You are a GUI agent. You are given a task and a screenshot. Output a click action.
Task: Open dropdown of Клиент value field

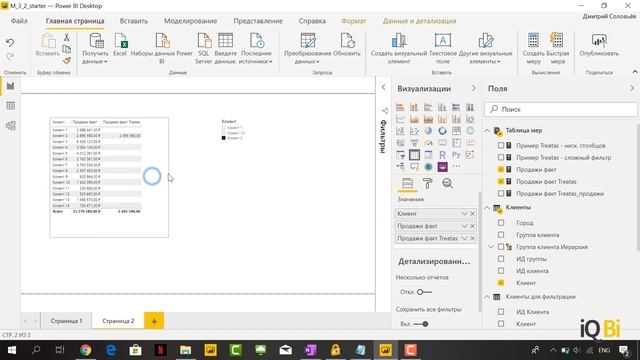click(x=464, y=213)
